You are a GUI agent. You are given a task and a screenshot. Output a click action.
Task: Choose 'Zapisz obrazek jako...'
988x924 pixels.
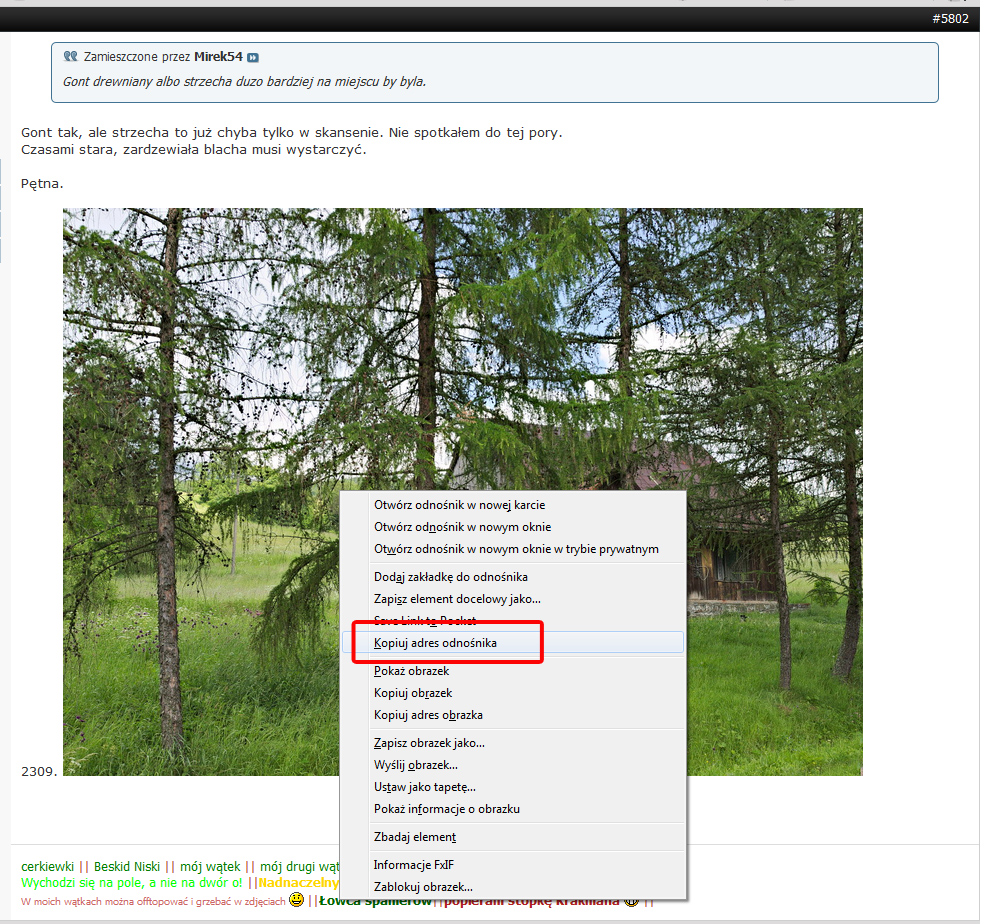click(429, 743)
